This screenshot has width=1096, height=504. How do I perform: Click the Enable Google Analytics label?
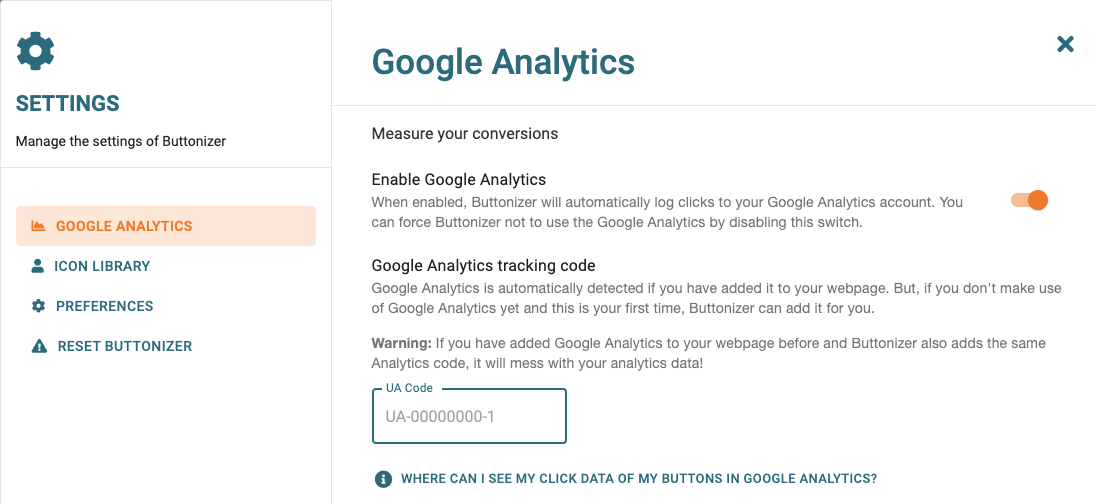(459, 180)
